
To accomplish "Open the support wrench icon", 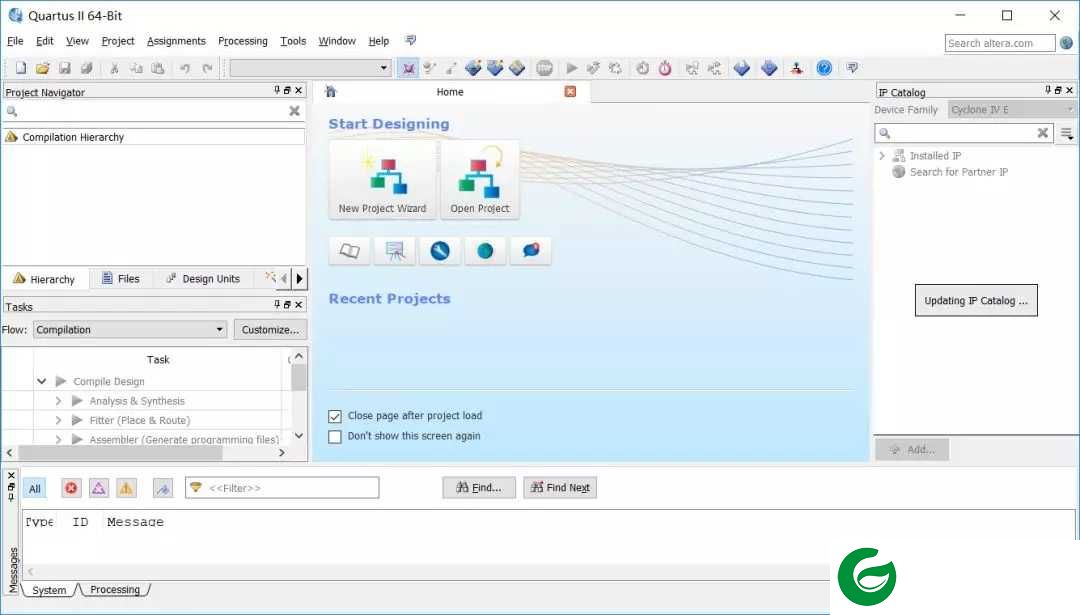I will coord(439,251).
